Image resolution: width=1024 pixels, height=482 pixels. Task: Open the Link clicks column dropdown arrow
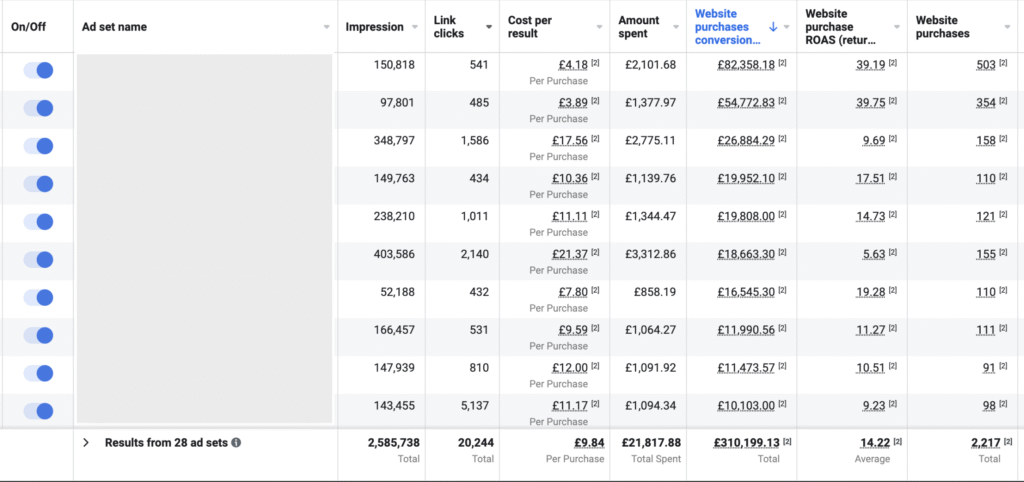point(489,27)
